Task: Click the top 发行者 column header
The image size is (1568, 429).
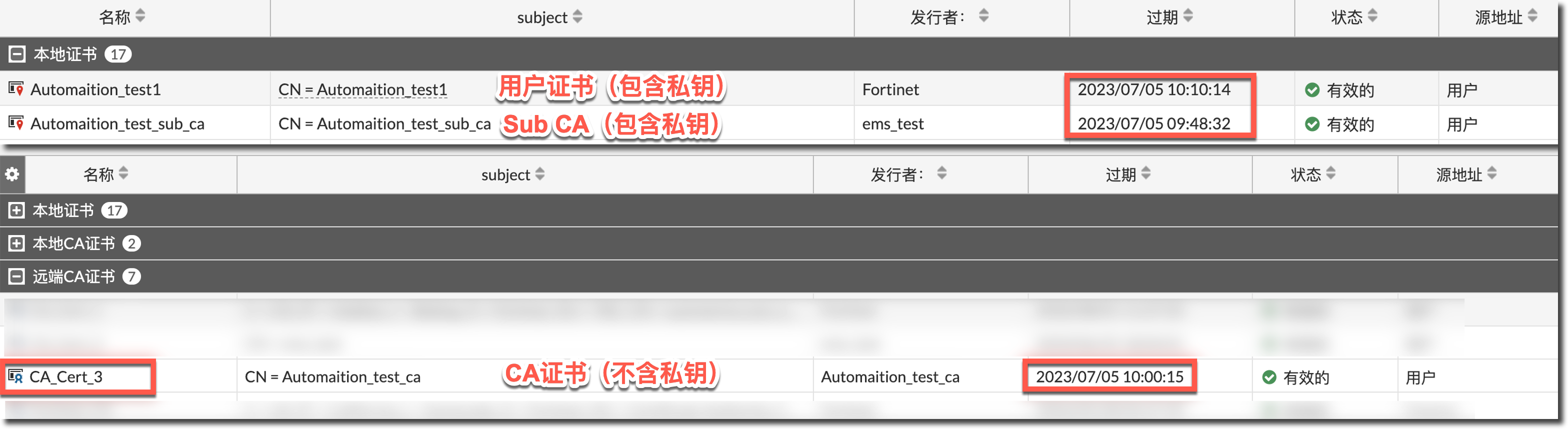Action: pos(937,17)
